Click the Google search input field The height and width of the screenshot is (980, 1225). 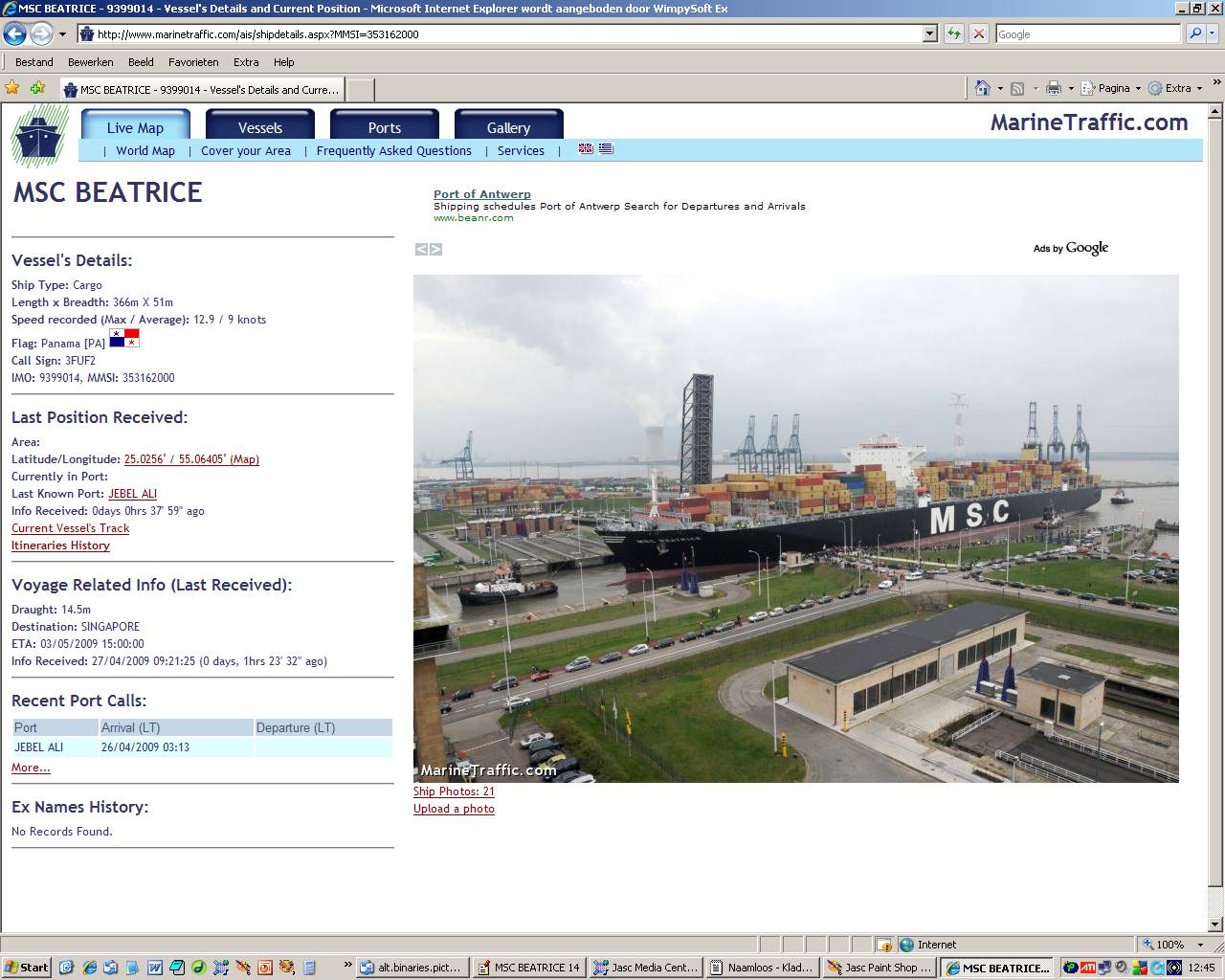tap(1087, 33)
